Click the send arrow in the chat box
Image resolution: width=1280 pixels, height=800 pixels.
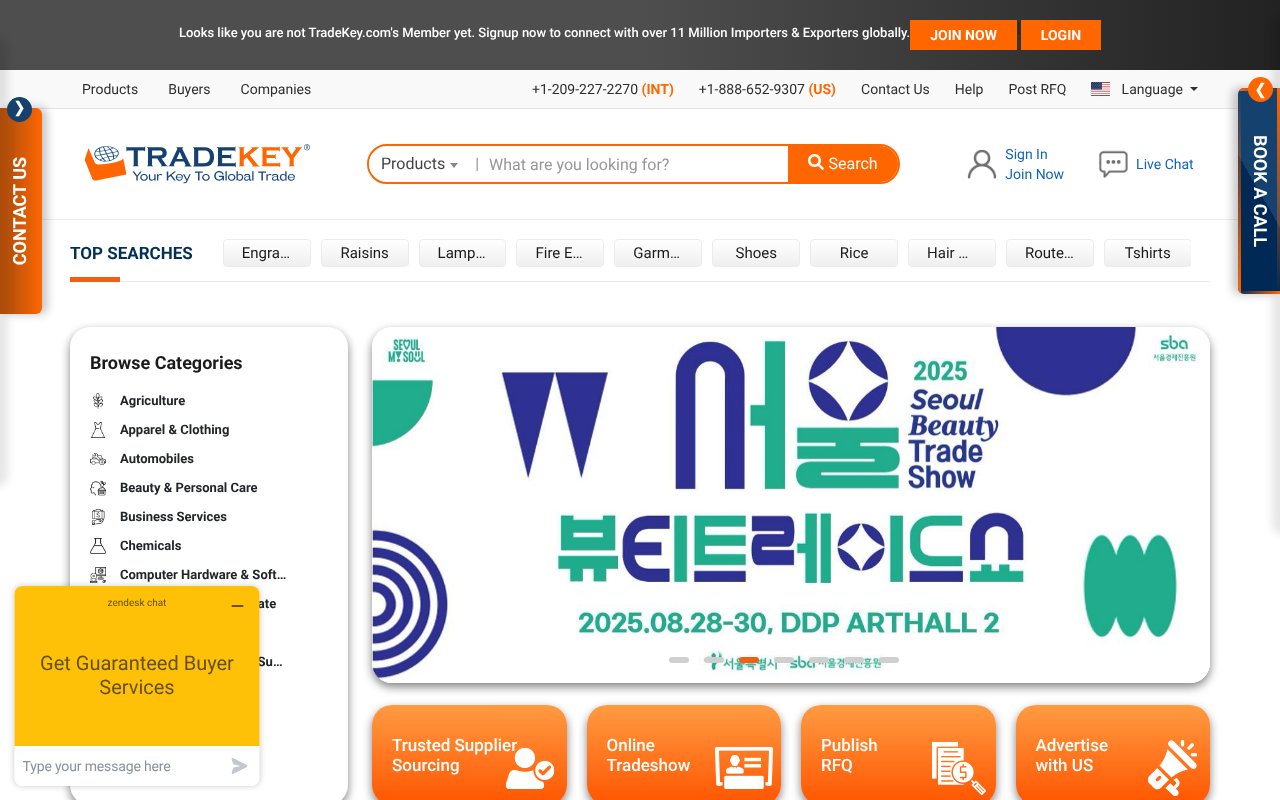pos(239,766)
